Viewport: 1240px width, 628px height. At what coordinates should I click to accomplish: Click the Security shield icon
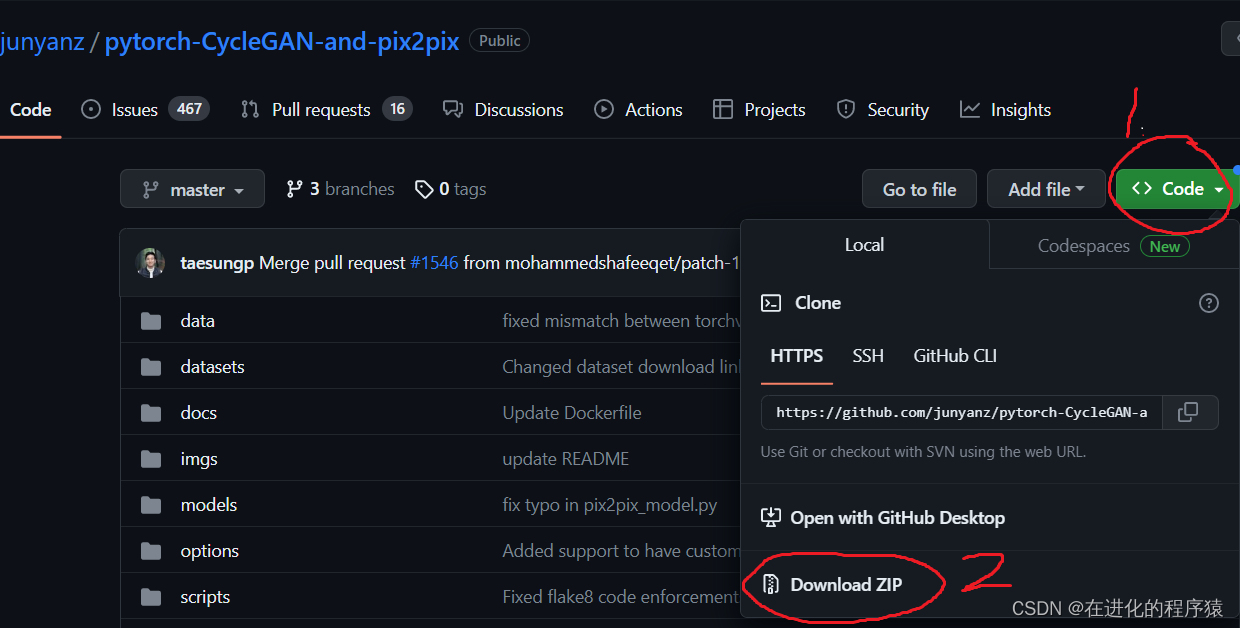pos(846,110)
